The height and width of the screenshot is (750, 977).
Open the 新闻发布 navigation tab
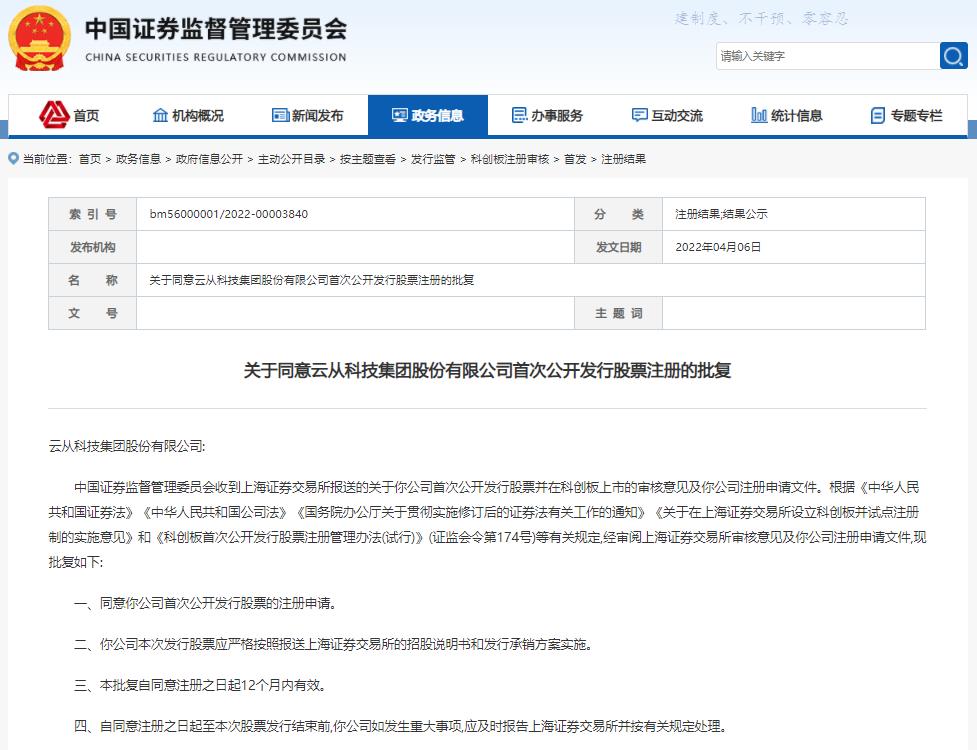click(x=308, y=115)
